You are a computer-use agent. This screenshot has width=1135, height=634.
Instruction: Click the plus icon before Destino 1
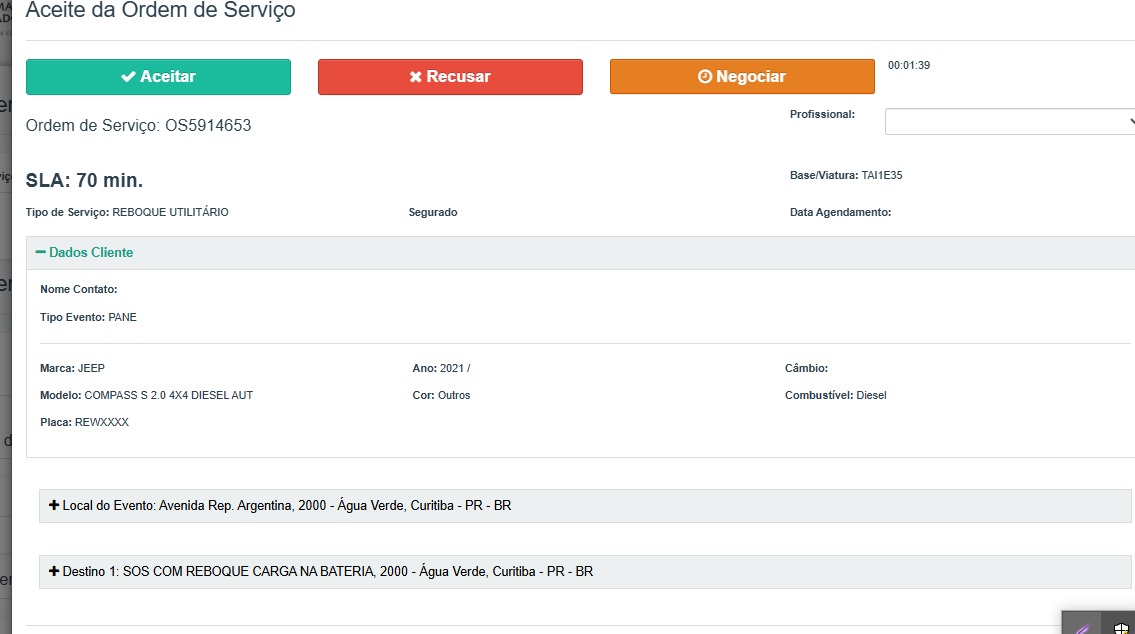click(54, 572)
